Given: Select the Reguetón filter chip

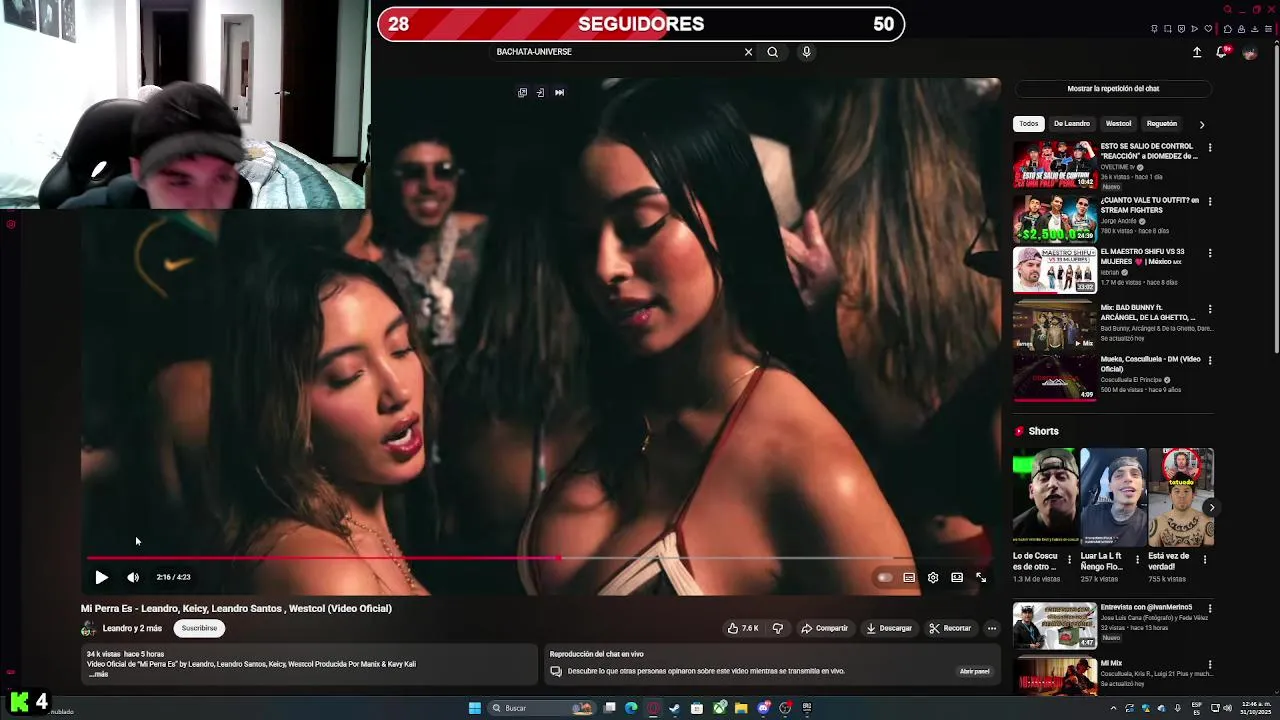Looking at the screenshot, I should [1162, 124].
